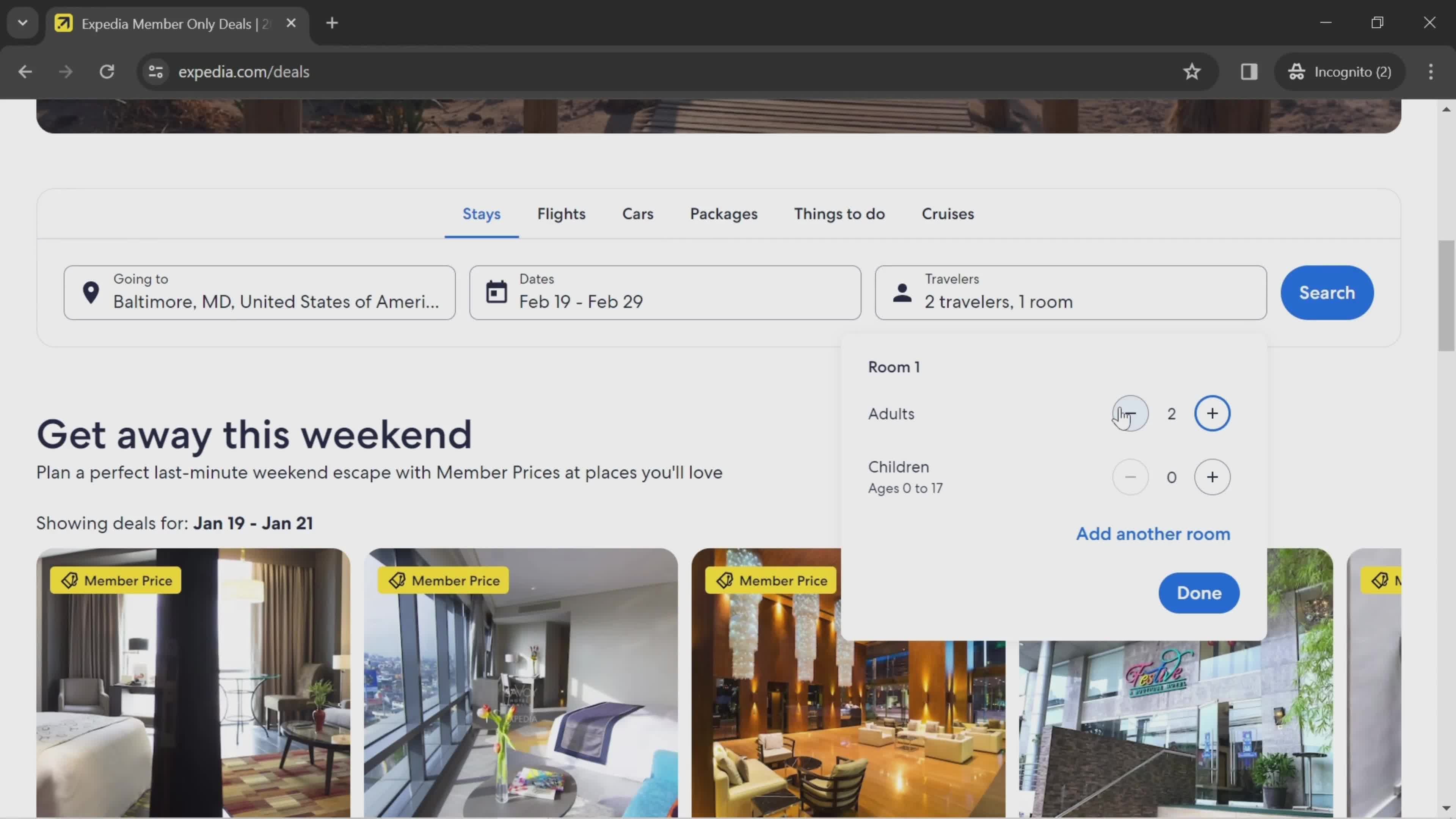
Task: Increase the number of adults
Action: (x=1212, y=414)
